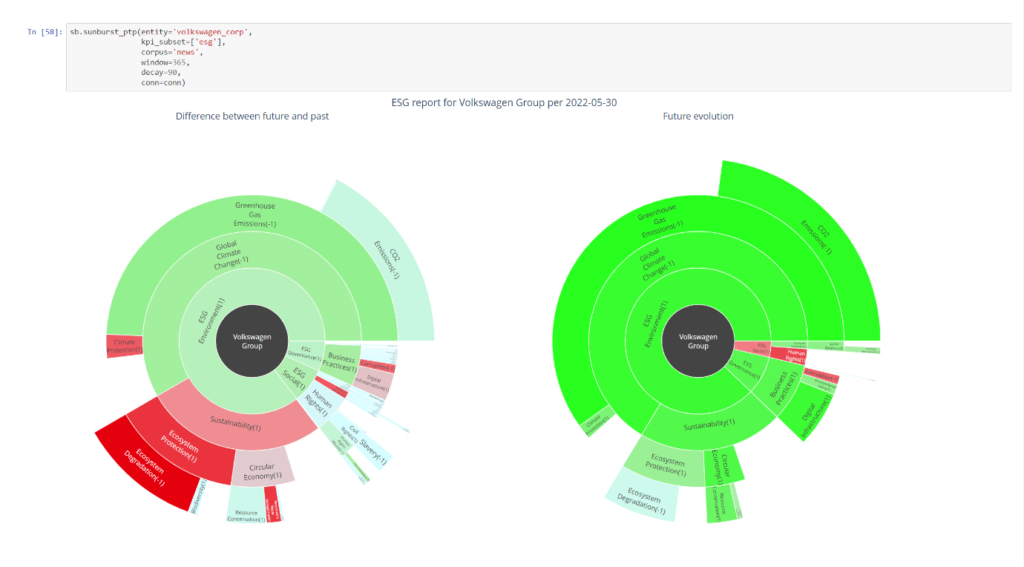The height and width of the screenshot is (567, 1024).
Task: Click Volkswagen Group center of right sunburst
Action: coord(698,342)
